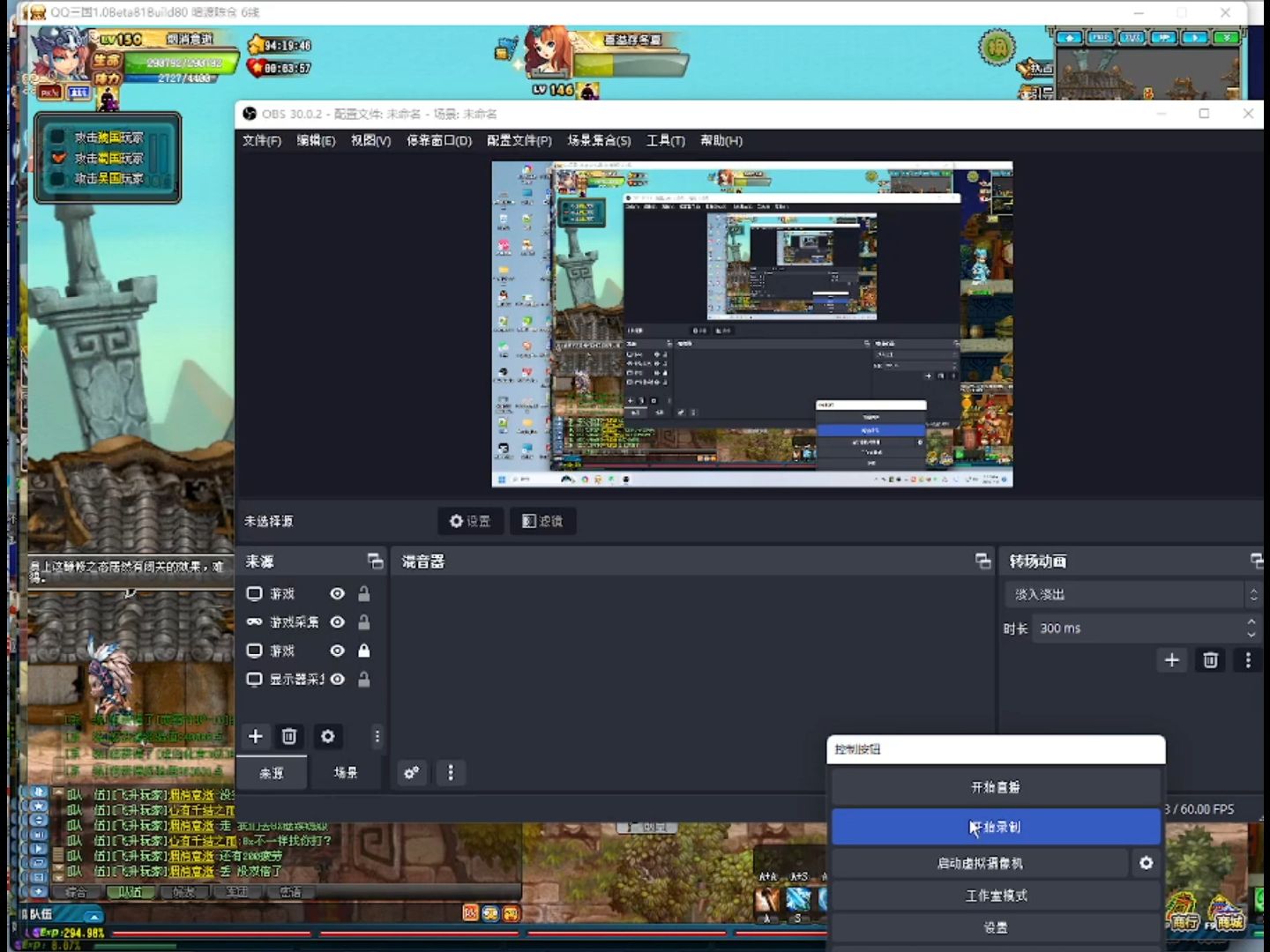The height and width of the screenshot is (952, 1270).
Task: Click the player green health bar
Action: click(181, 63)
